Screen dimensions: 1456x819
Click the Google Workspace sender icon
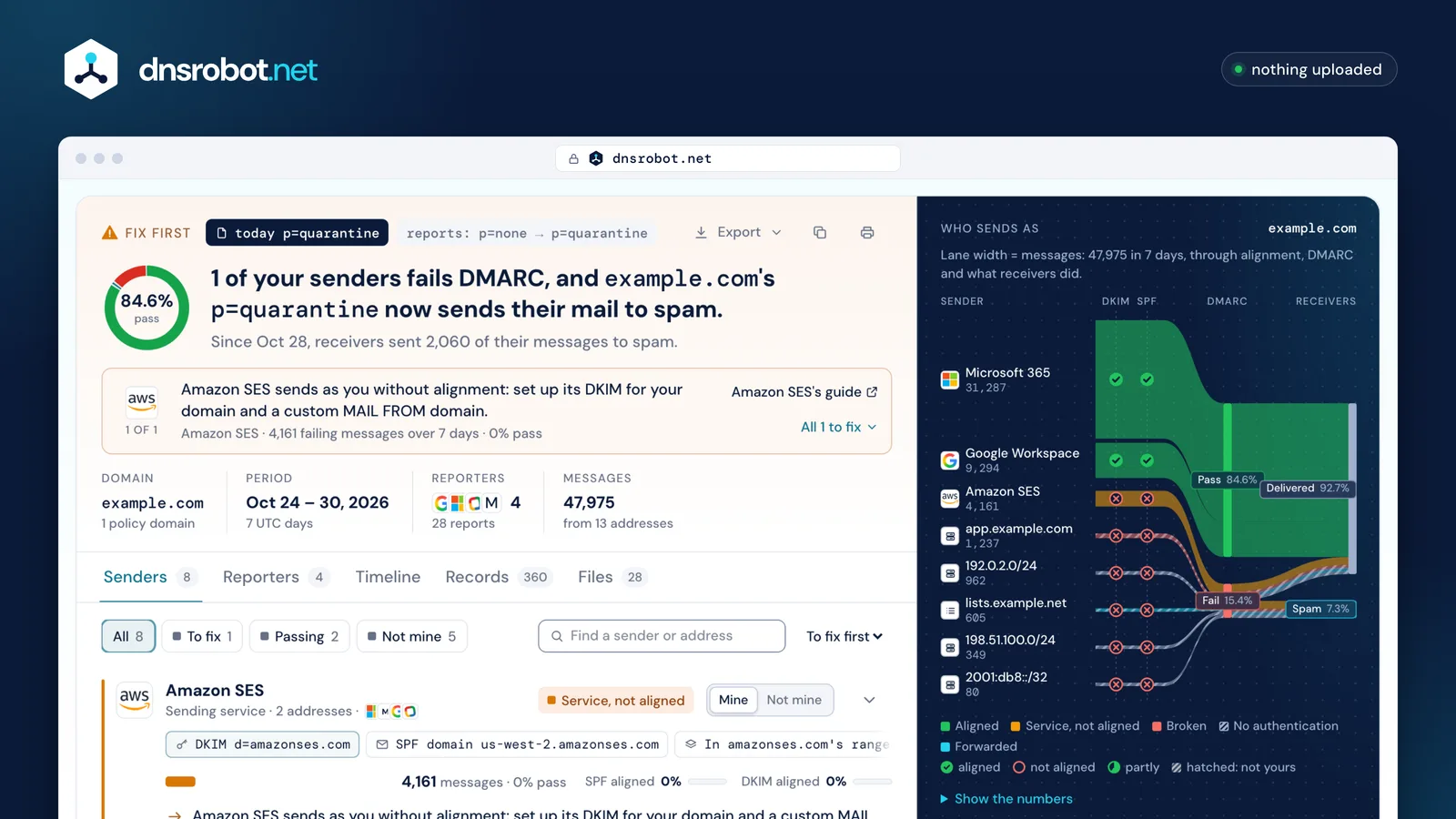pyautogui.click(x=950, y=460)
